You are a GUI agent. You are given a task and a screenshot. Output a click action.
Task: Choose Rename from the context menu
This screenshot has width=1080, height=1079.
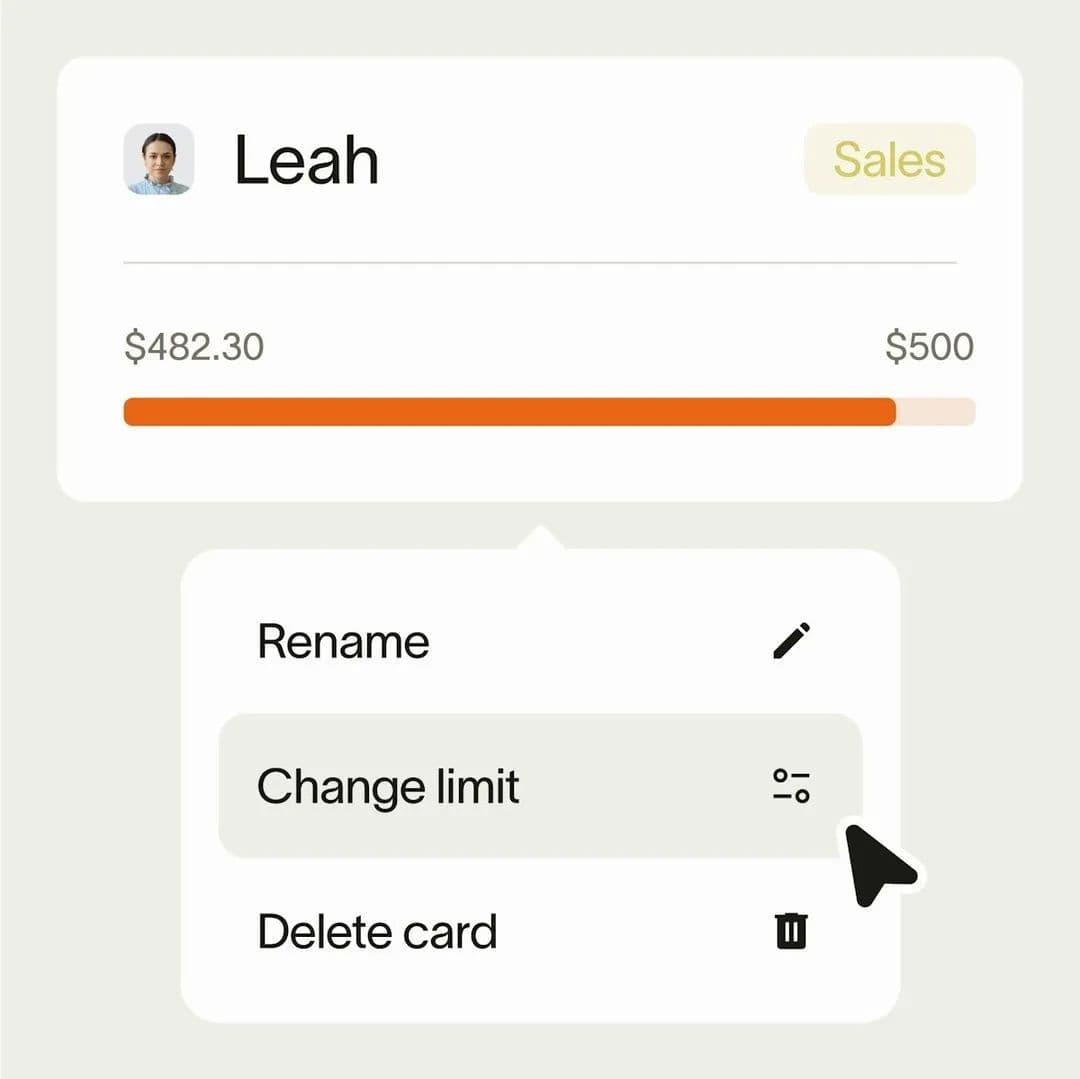(342, 641)
